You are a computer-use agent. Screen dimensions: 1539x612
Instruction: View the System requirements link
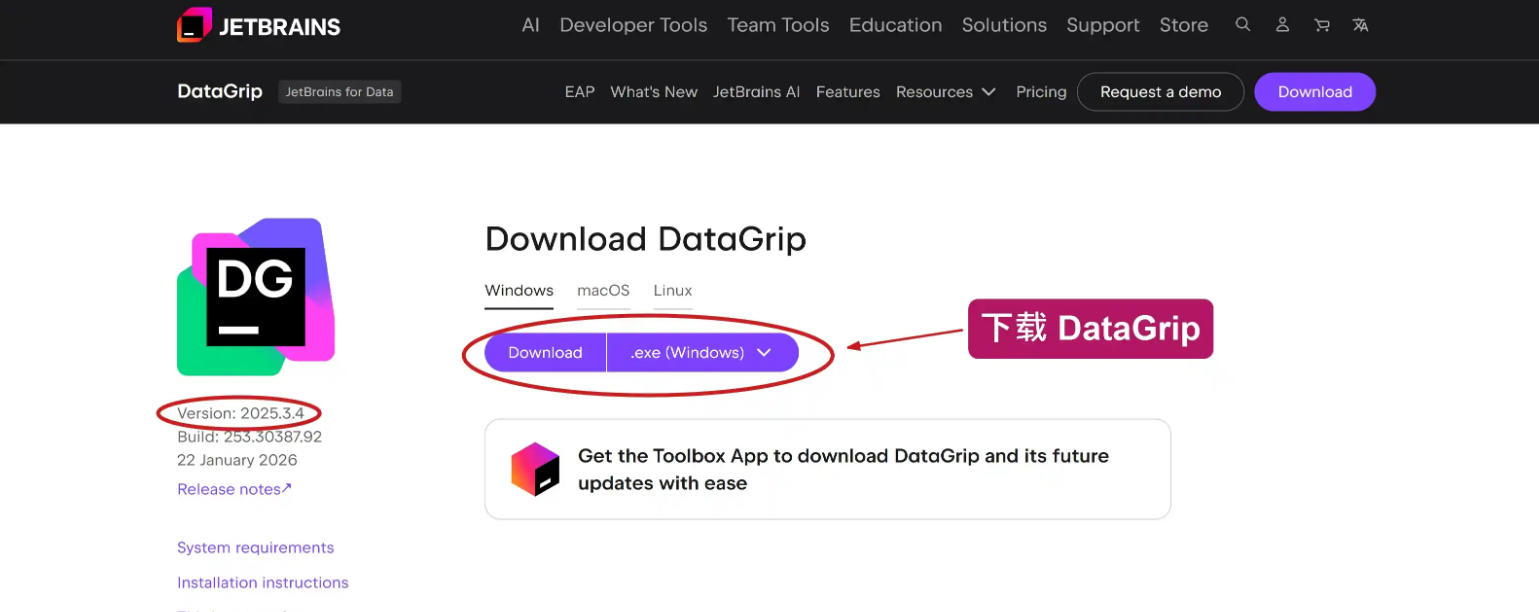[255, 547]
